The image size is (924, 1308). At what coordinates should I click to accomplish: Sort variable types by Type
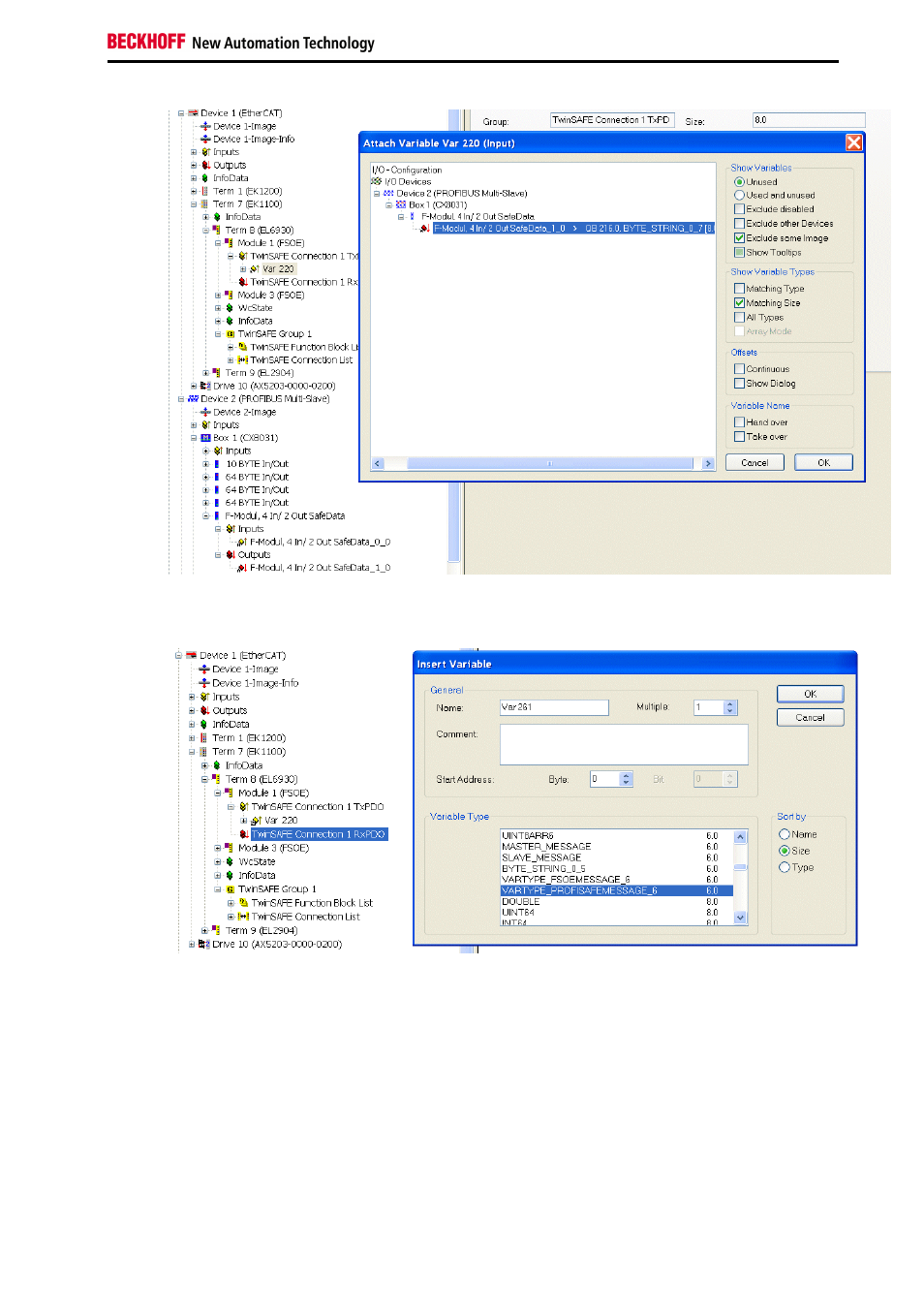(x=785, y=867)
